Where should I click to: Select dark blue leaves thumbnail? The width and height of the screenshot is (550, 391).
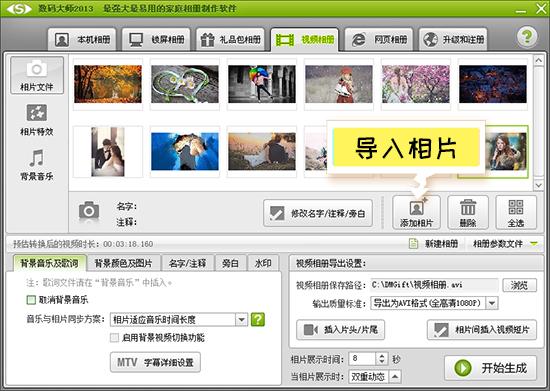tap(493, 84)
